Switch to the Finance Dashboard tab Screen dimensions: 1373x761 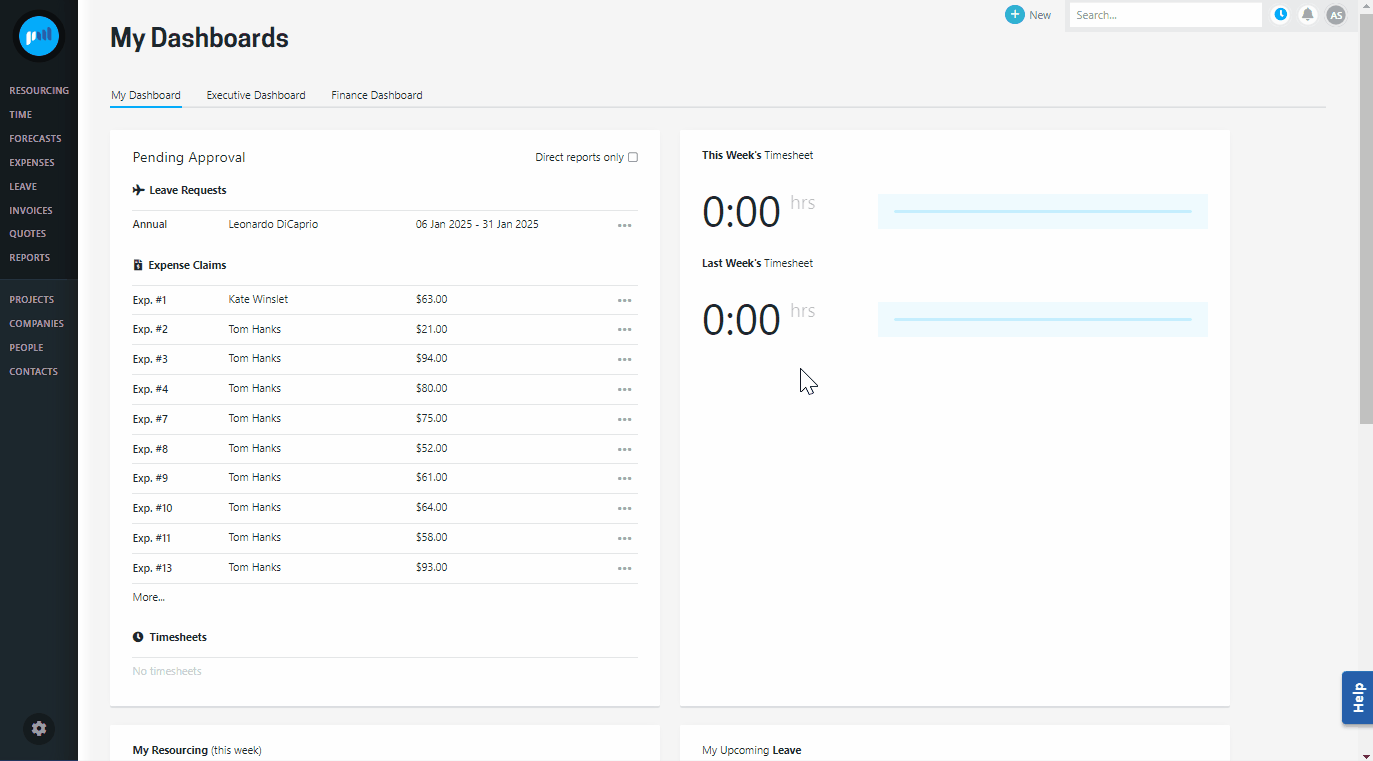(377, 95)
